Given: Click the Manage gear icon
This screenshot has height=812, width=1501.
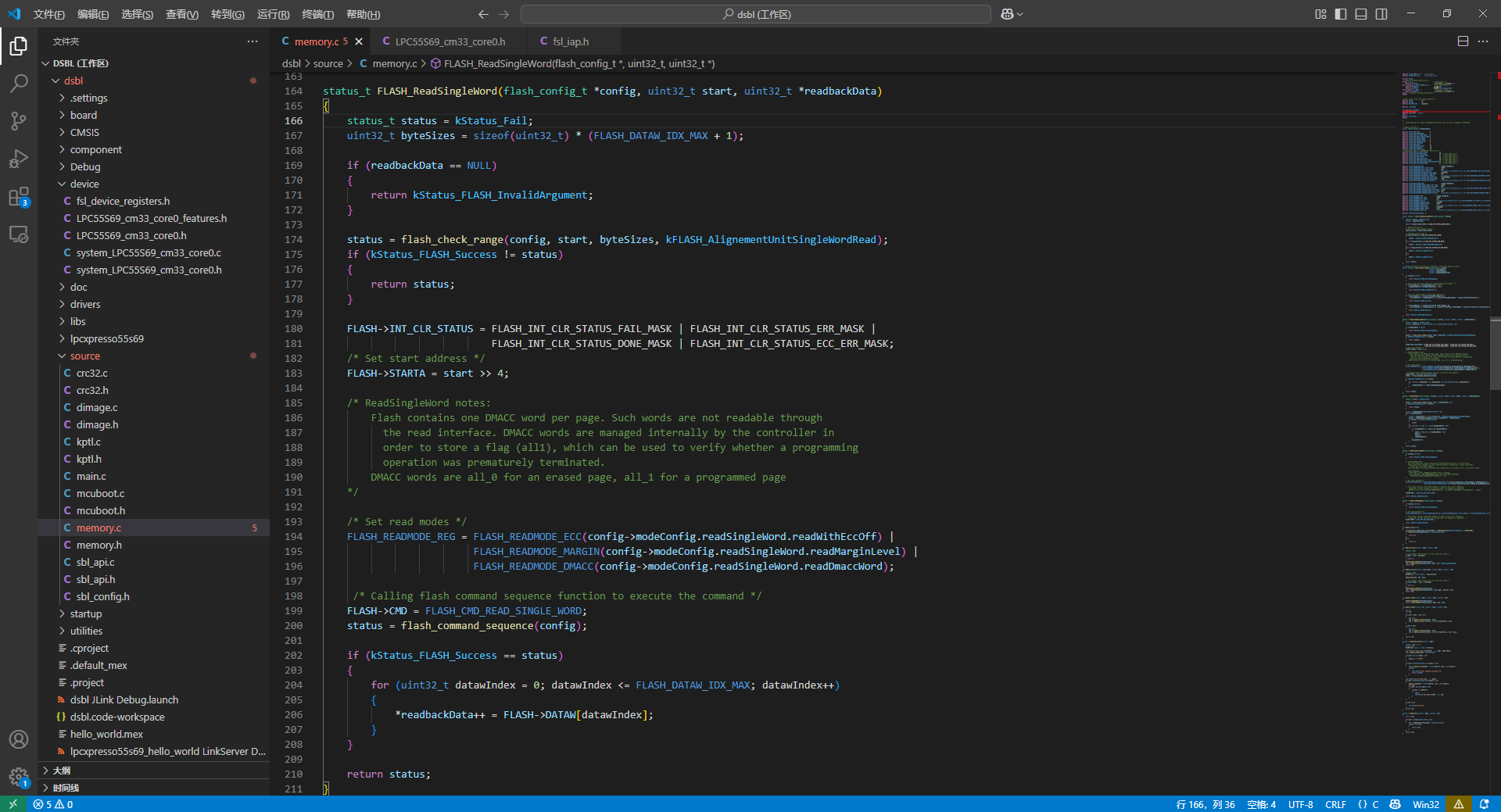Looking at the screenshot, I should [x=19, y=777].
